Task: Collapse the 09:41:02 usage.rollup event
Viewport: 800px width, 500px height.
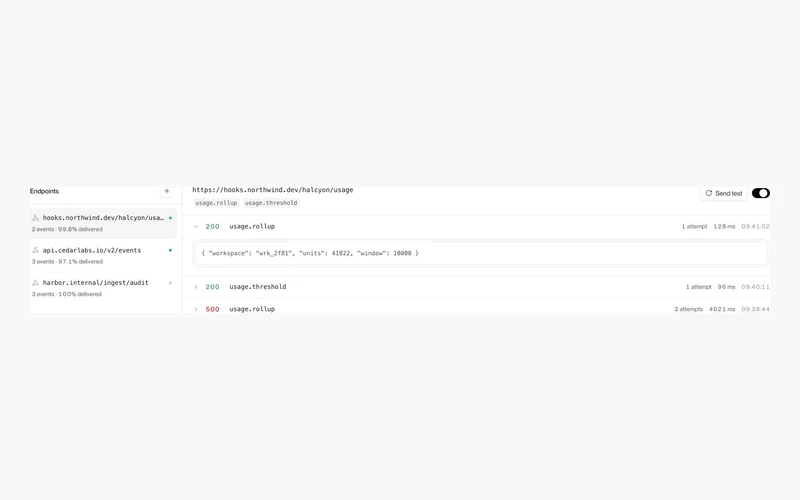Action: click(196, 227)
